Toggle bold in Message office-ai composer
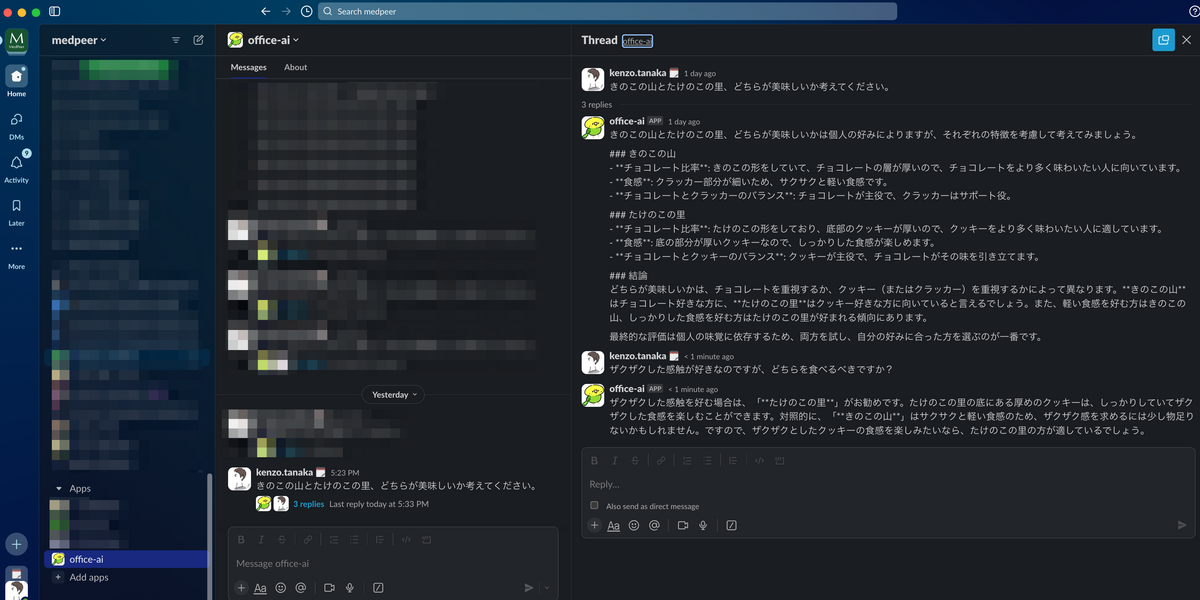The width and height of the screenshot is (1200, 600). (x=241, y=540)
